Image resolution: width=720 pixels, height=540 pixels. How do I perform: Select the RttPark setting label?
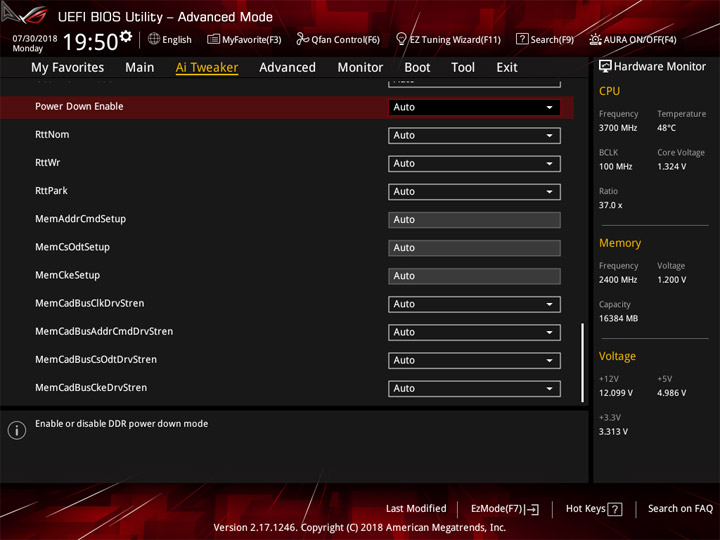[x=51, y=191]
